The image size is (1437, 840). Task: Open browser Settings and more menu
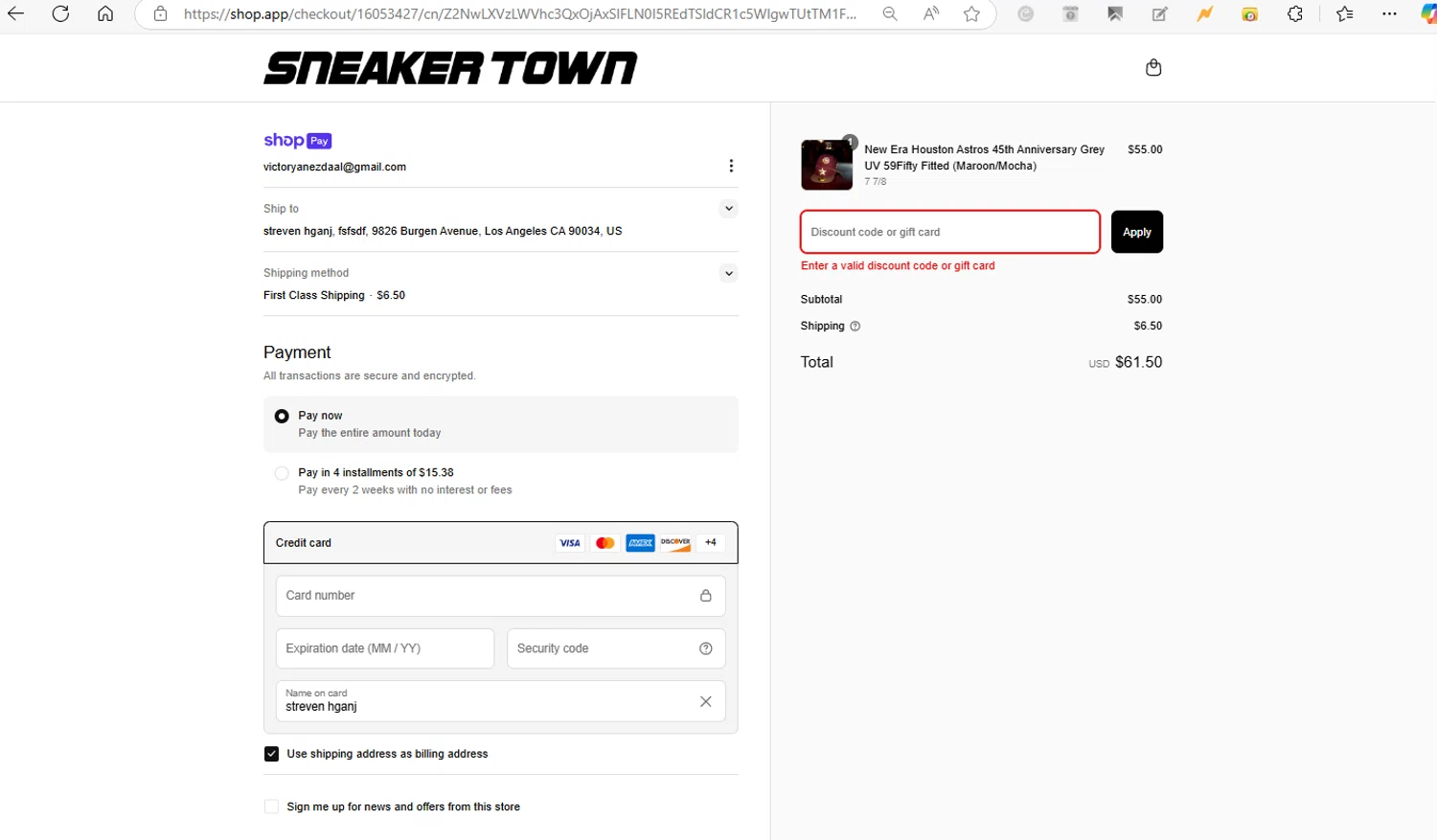tap(1390, 13)
